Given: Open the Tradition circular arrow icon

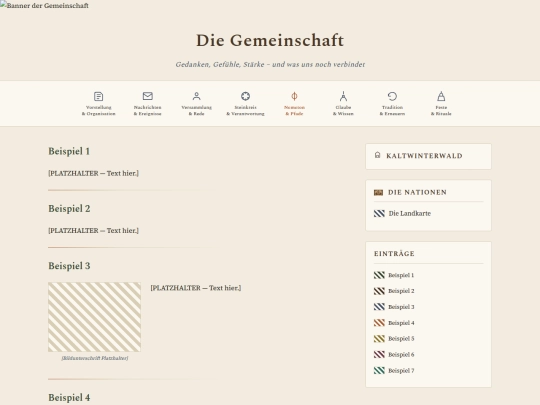Looking at the screenshot, I should tap(392, 96).
